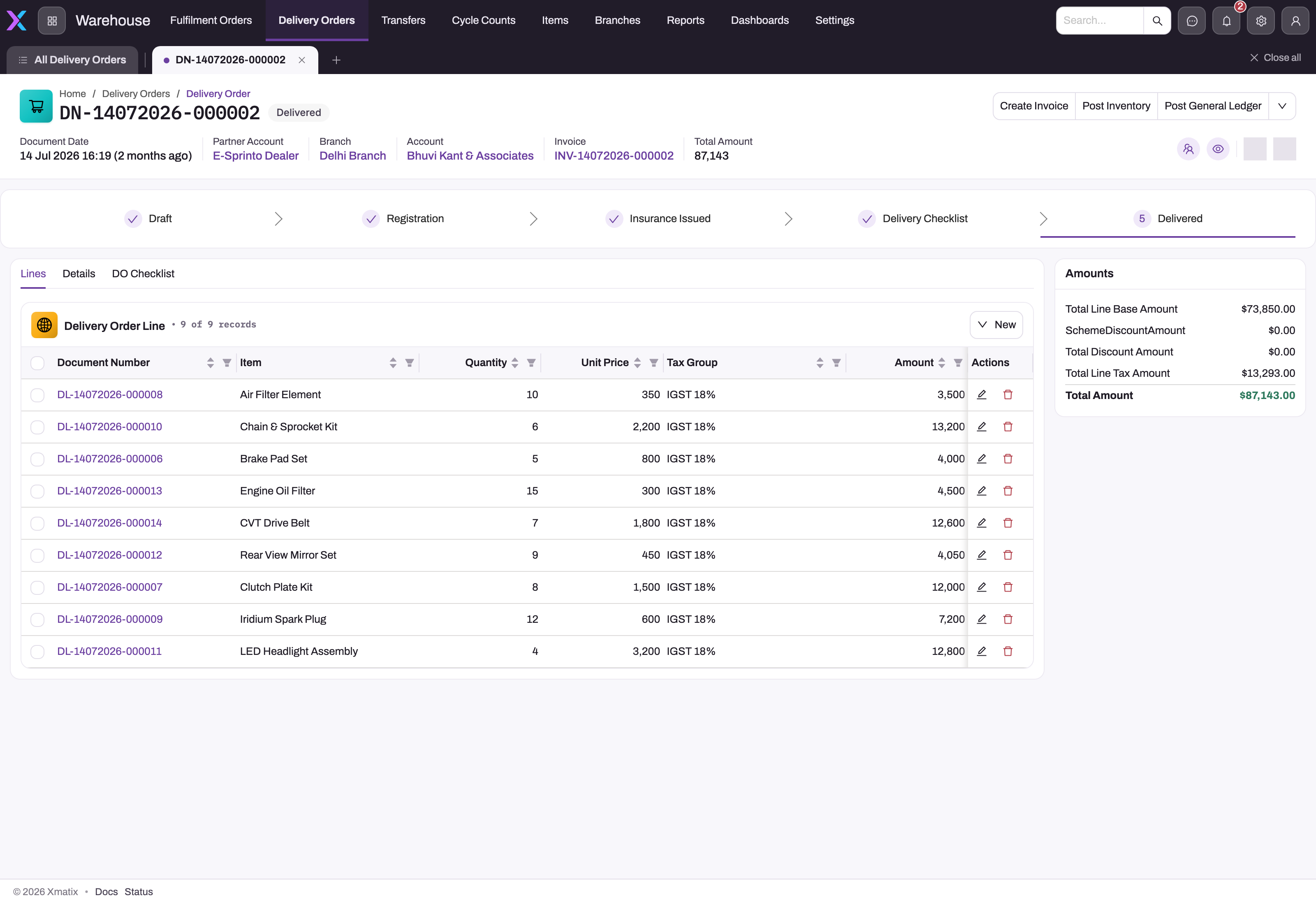
Task: Filter the Document Number column
Action: tap(227, 363)
